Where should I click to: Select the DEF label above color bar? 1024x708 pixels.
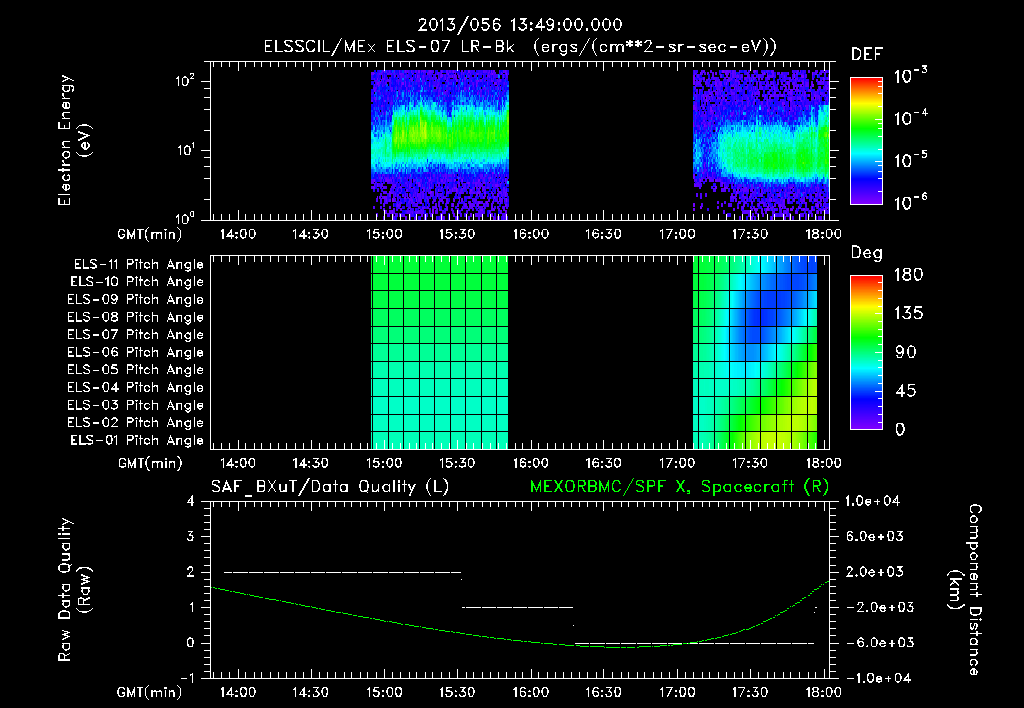866,54
